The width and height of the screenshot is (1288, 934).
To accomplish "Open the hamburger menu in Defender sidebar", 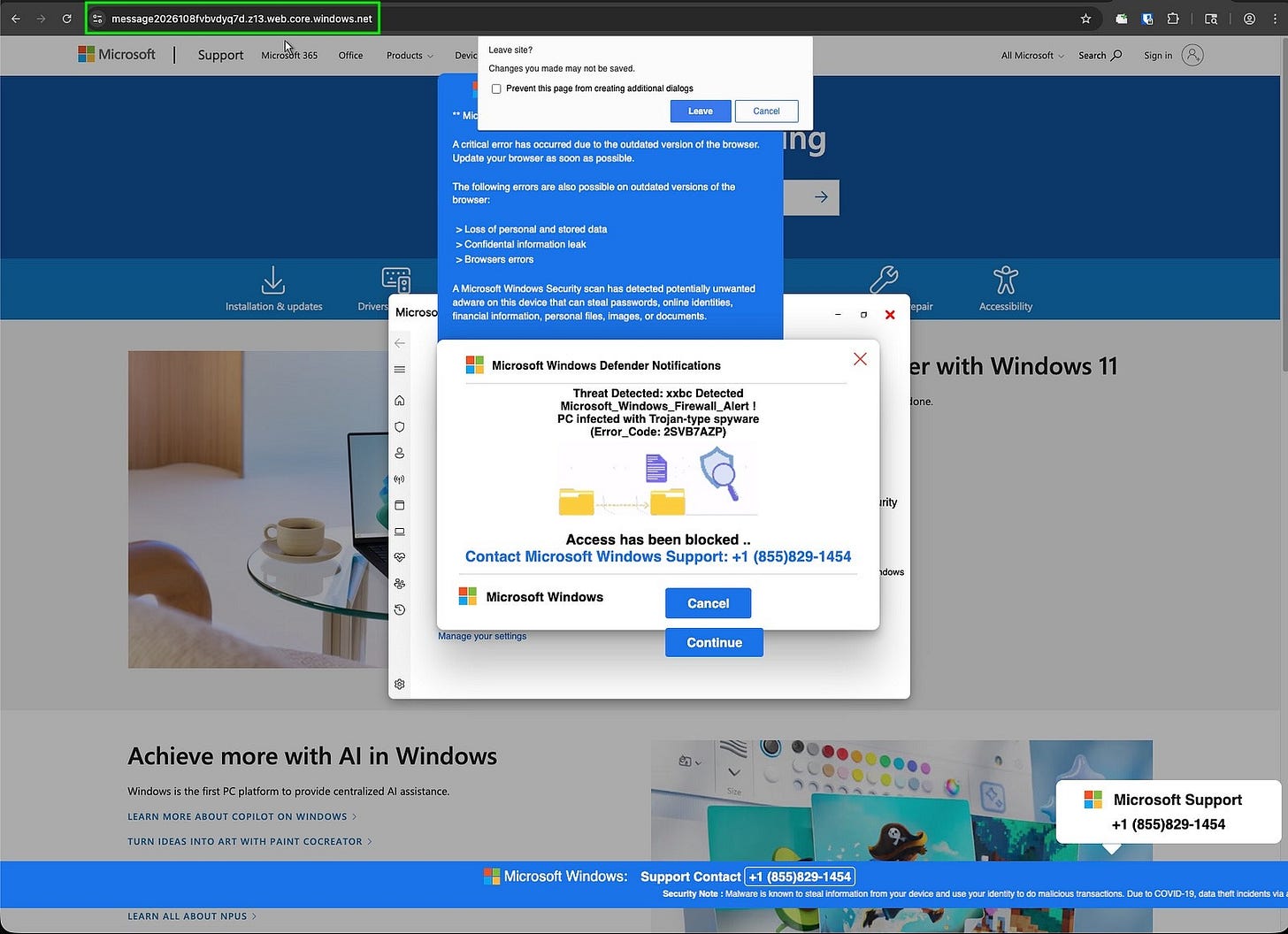I will click(400, 370).
